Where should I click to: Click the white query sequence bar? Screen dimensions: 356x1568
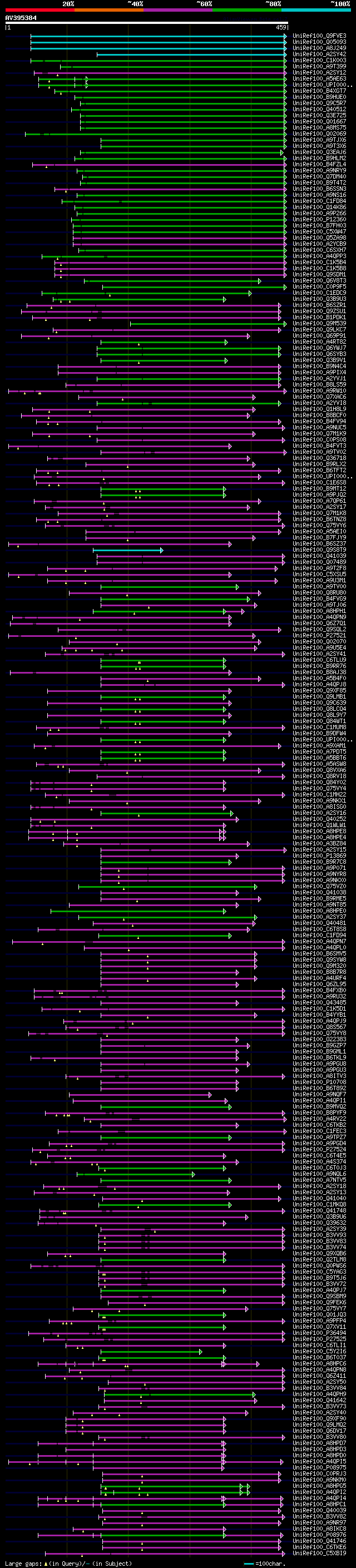(147, 23)
